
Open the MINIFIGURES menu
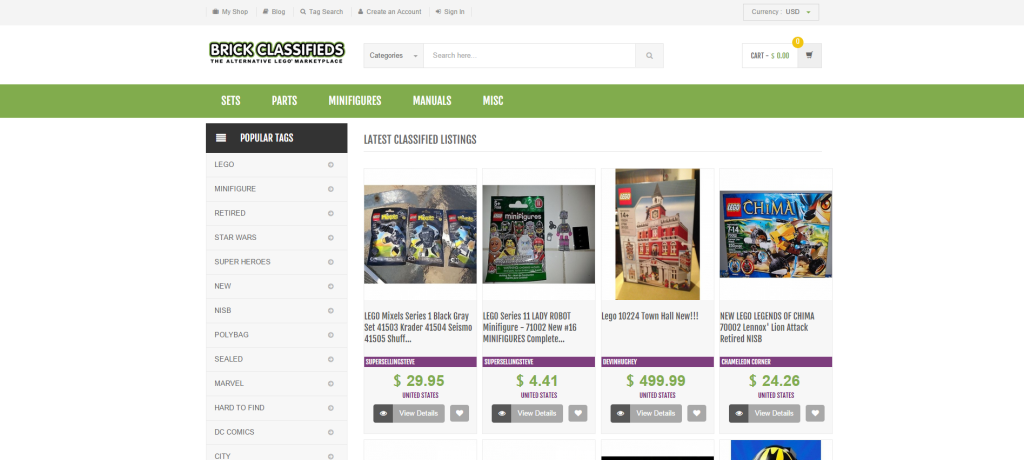pyautogui.click(x=355, y=101)
